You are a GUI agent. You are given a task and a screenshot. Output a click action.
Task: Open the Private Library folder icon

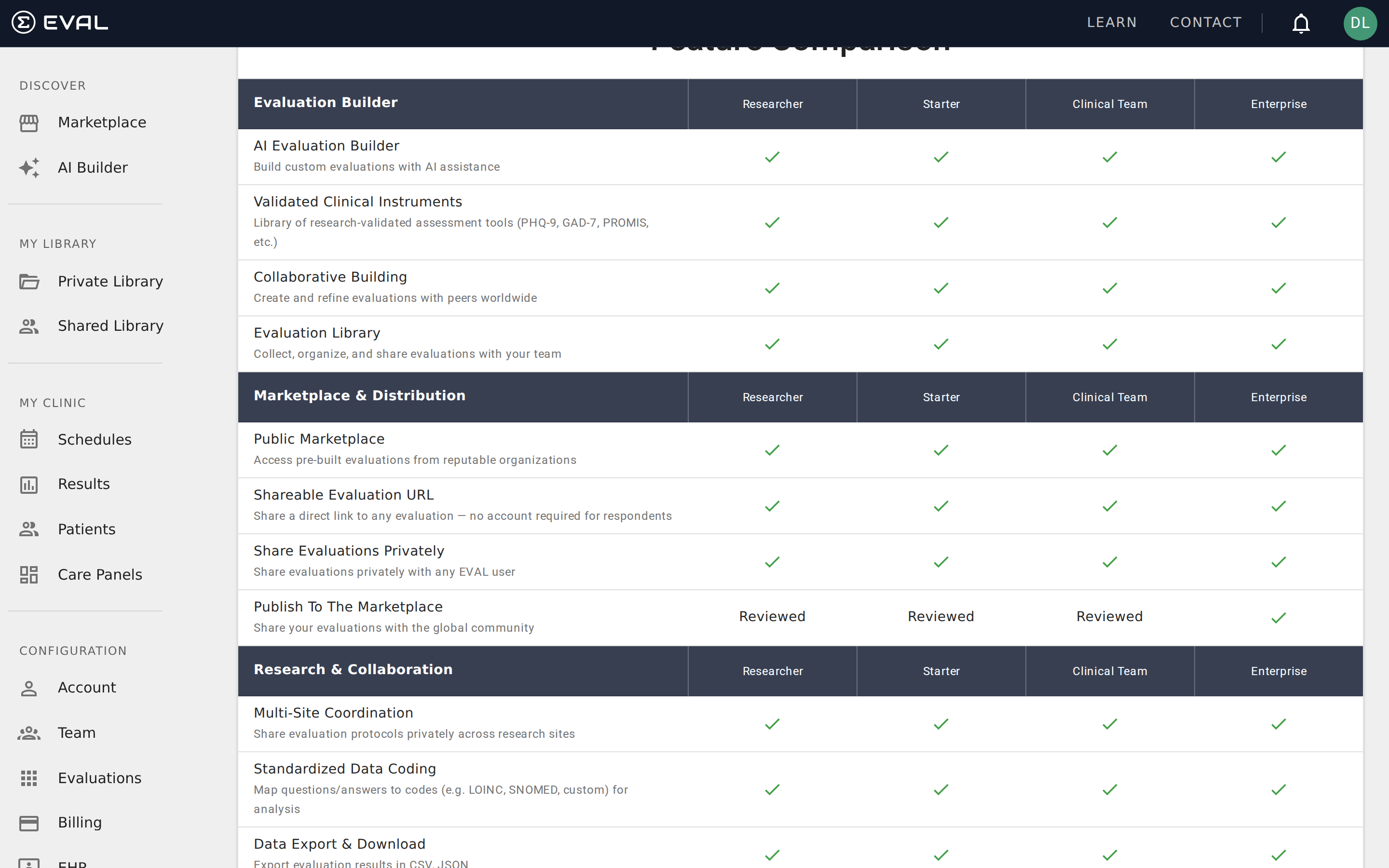pos(29,281)
